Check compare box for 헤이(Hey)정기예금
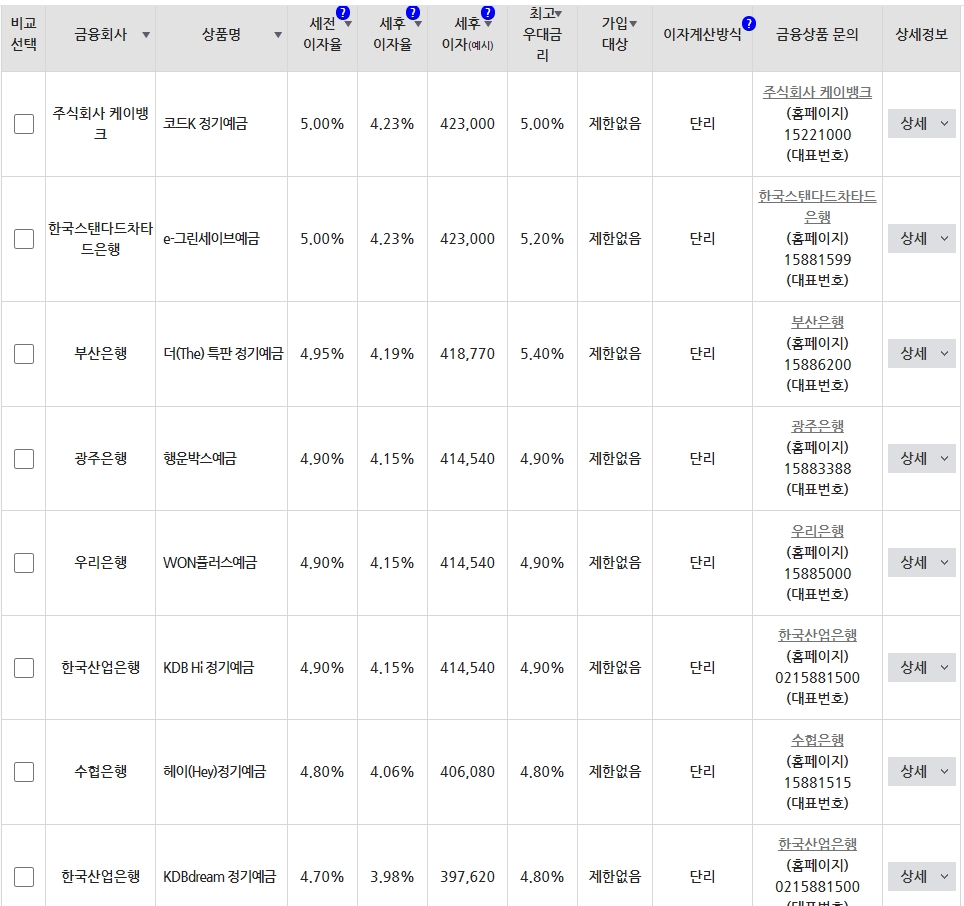Screen dimensions: 964x906 [24, 771]
